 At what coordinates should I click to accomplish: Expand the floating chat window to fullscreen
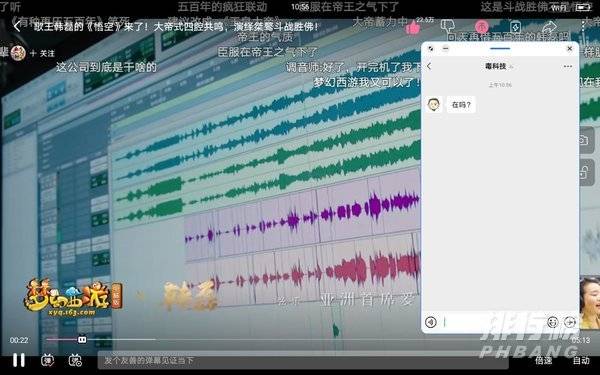click(431, 49)
